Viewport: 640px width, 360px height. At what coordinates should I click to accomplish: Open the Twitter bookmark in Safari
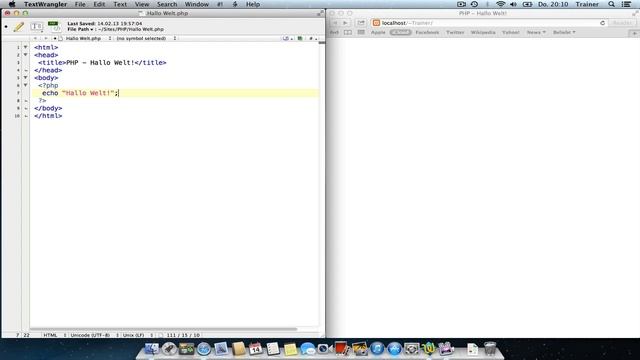pos(455,32)
